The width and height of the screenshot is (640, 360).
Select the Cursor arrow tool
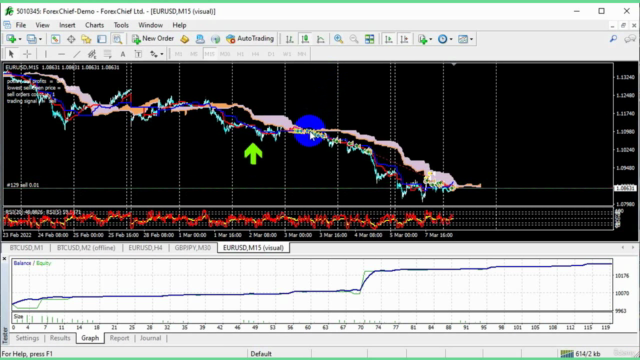click(11, 54)
